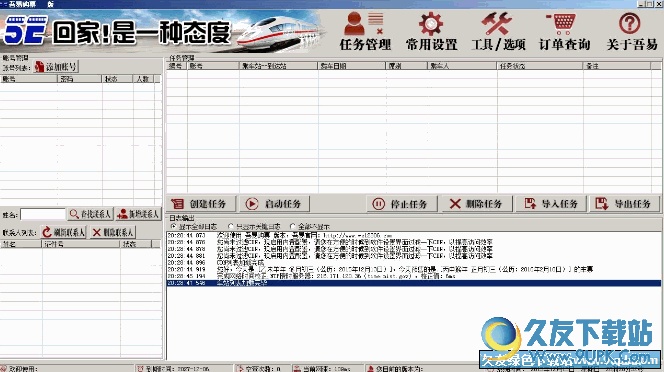Click 查找联系人 search contact button

90,214
